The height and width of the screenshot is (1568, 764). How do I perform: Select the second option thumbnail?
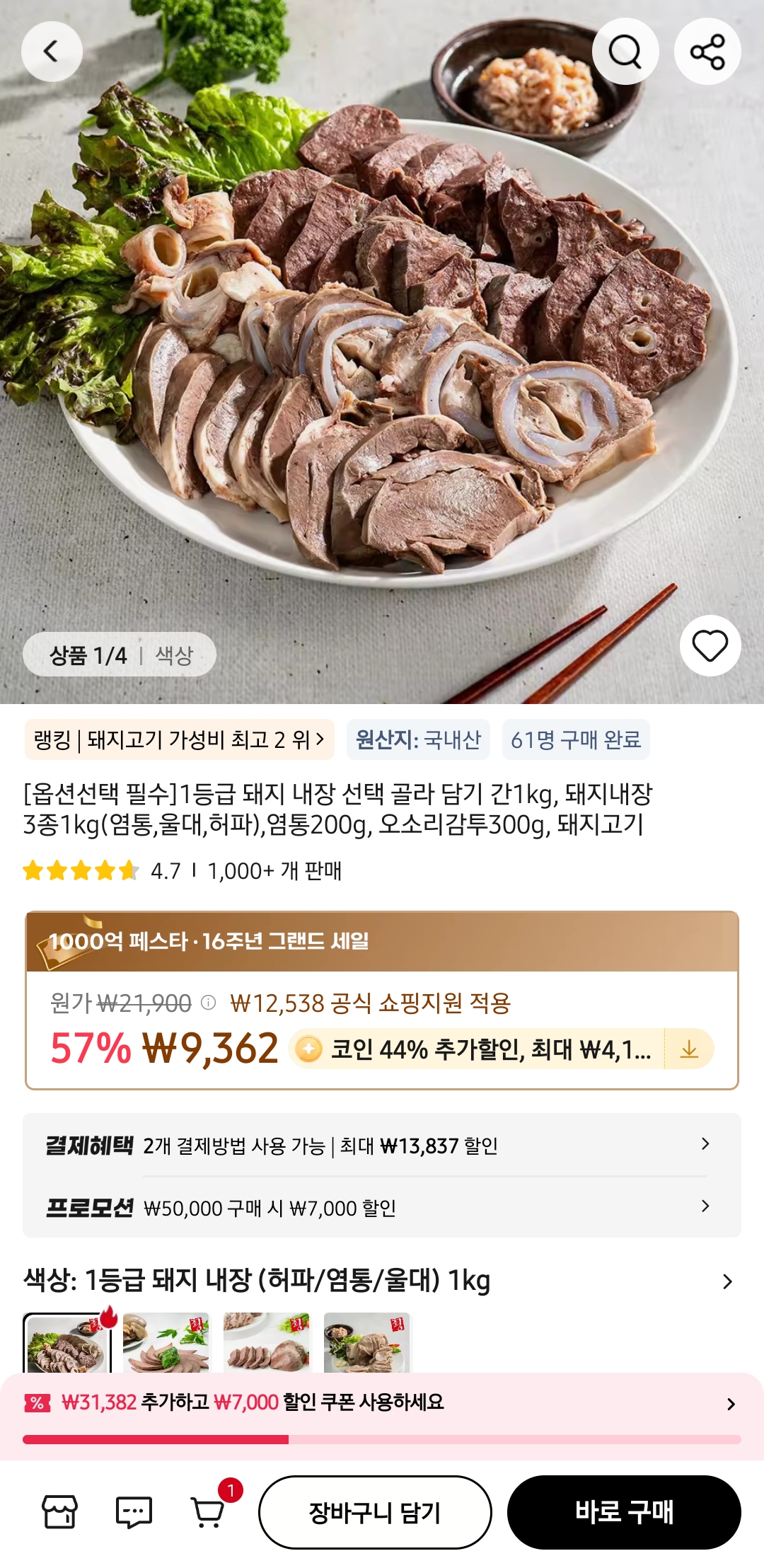coord(166,1342)
